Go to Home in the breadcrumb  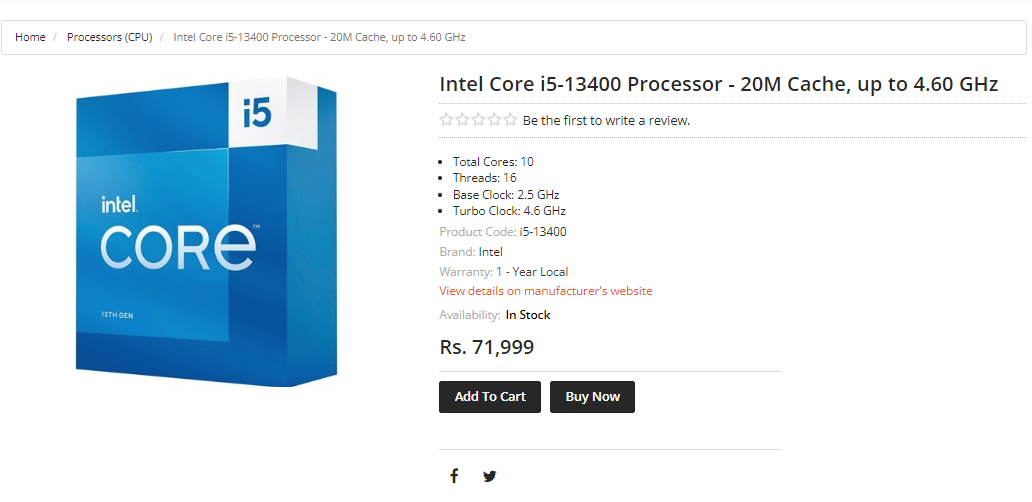coord(30,37)
